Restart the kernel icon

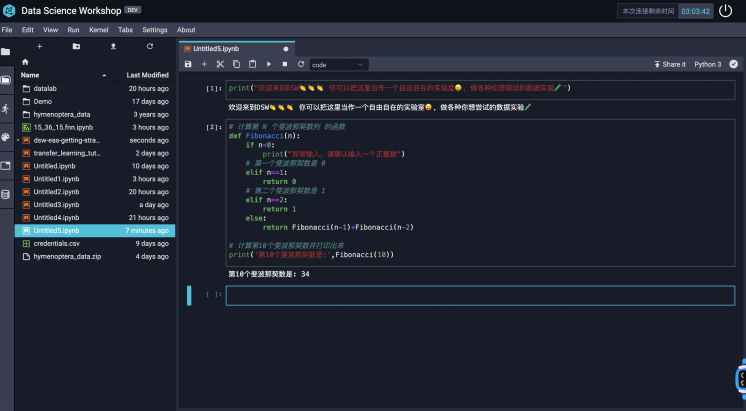coord(301,64)
